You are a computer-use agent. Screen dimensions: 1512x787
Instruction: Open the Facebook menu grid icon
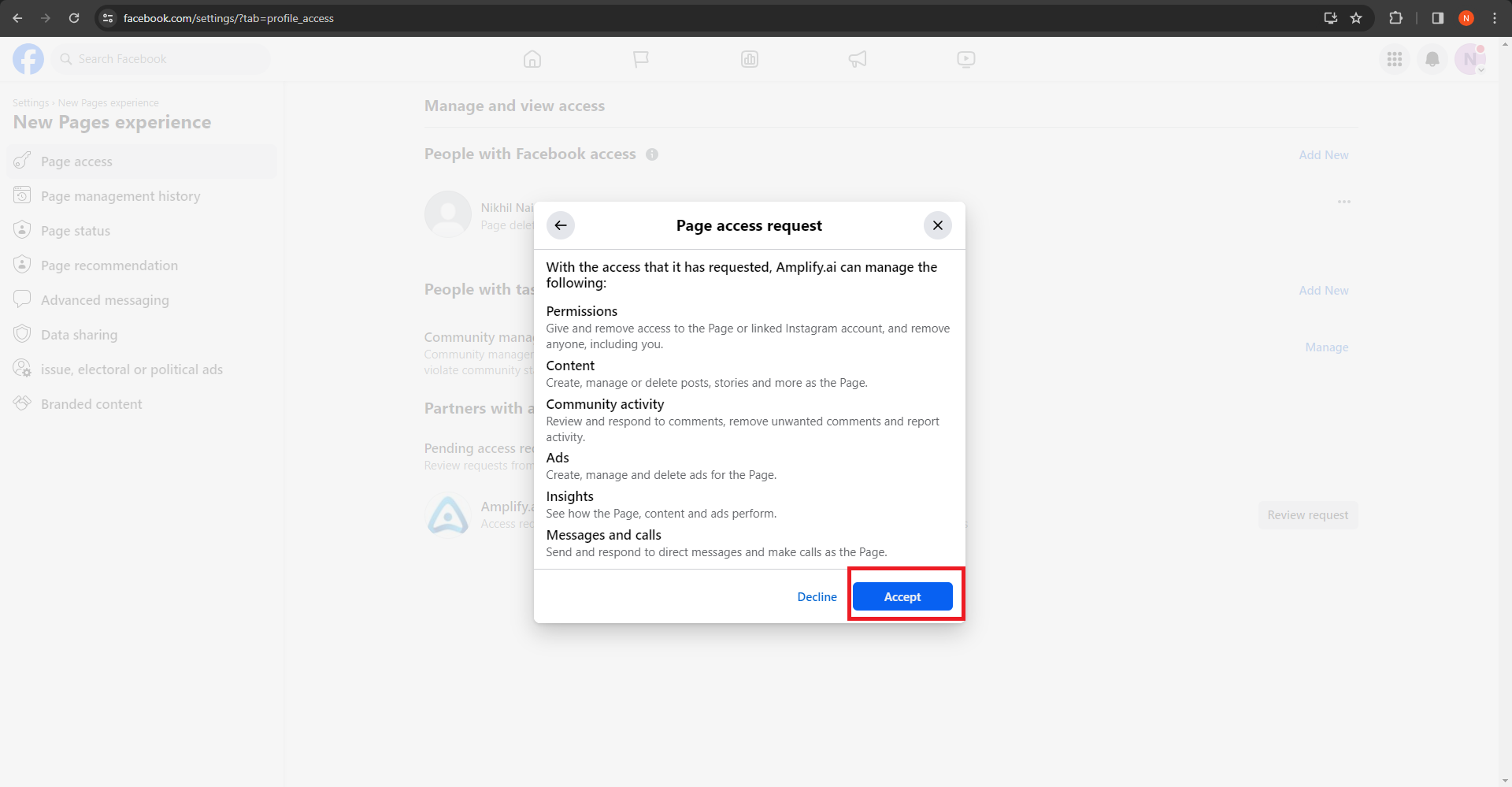coord(1395,59)
